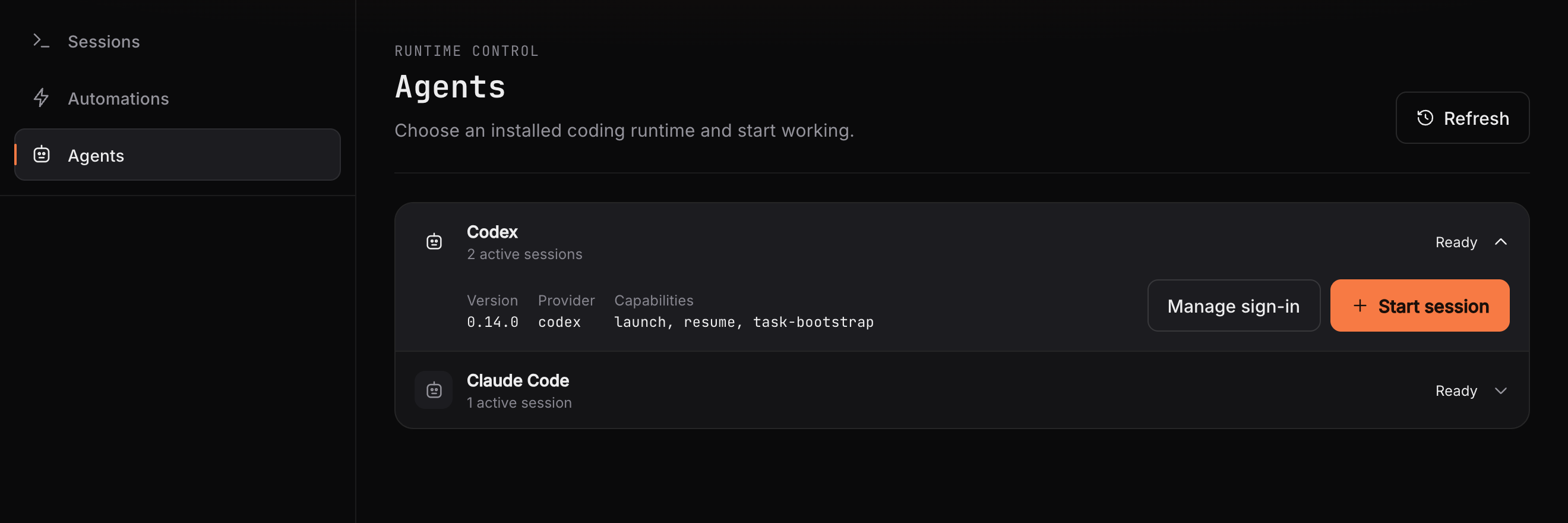This screenshot has width=1568, height=523.
Task: Click the Capabilities column label
Action: [x=654, y=300]
